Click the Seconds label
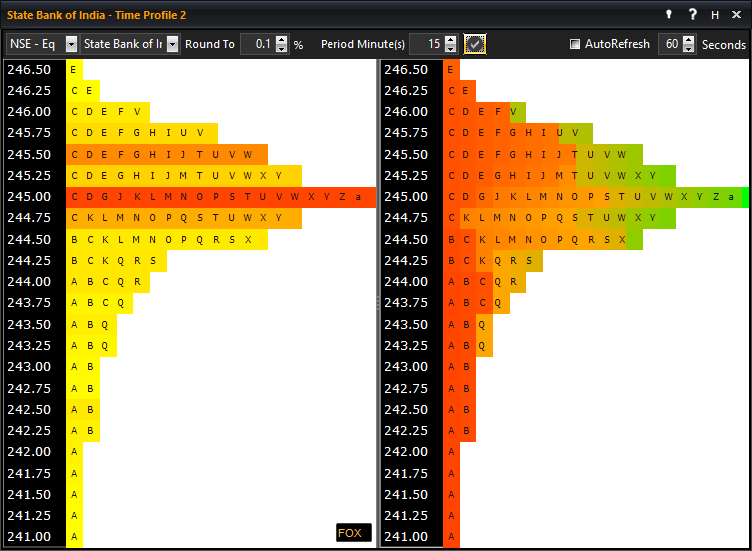 click(724, 45)
